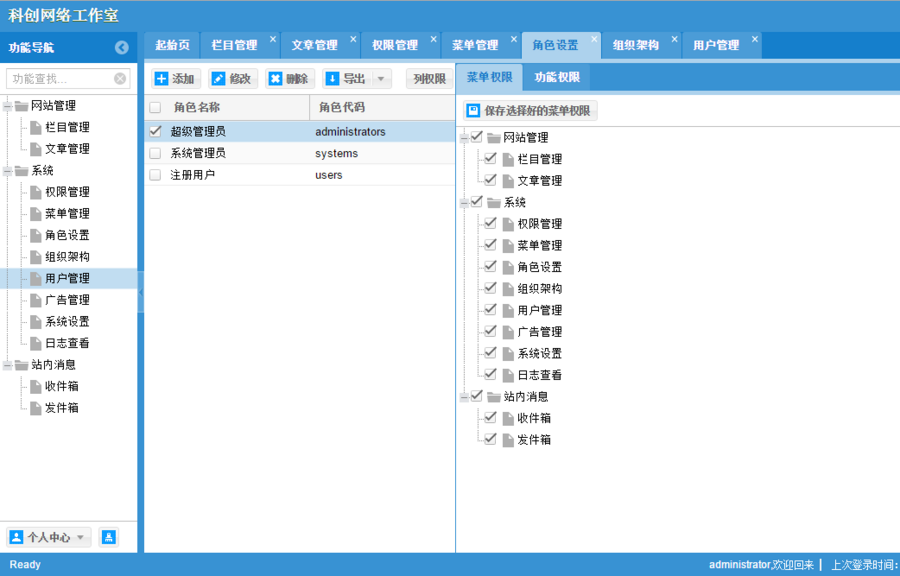Screen dimensions: 900x576
Task: Check the 系统管理员 role row checkbox
Action: click(x=155, y=153)
